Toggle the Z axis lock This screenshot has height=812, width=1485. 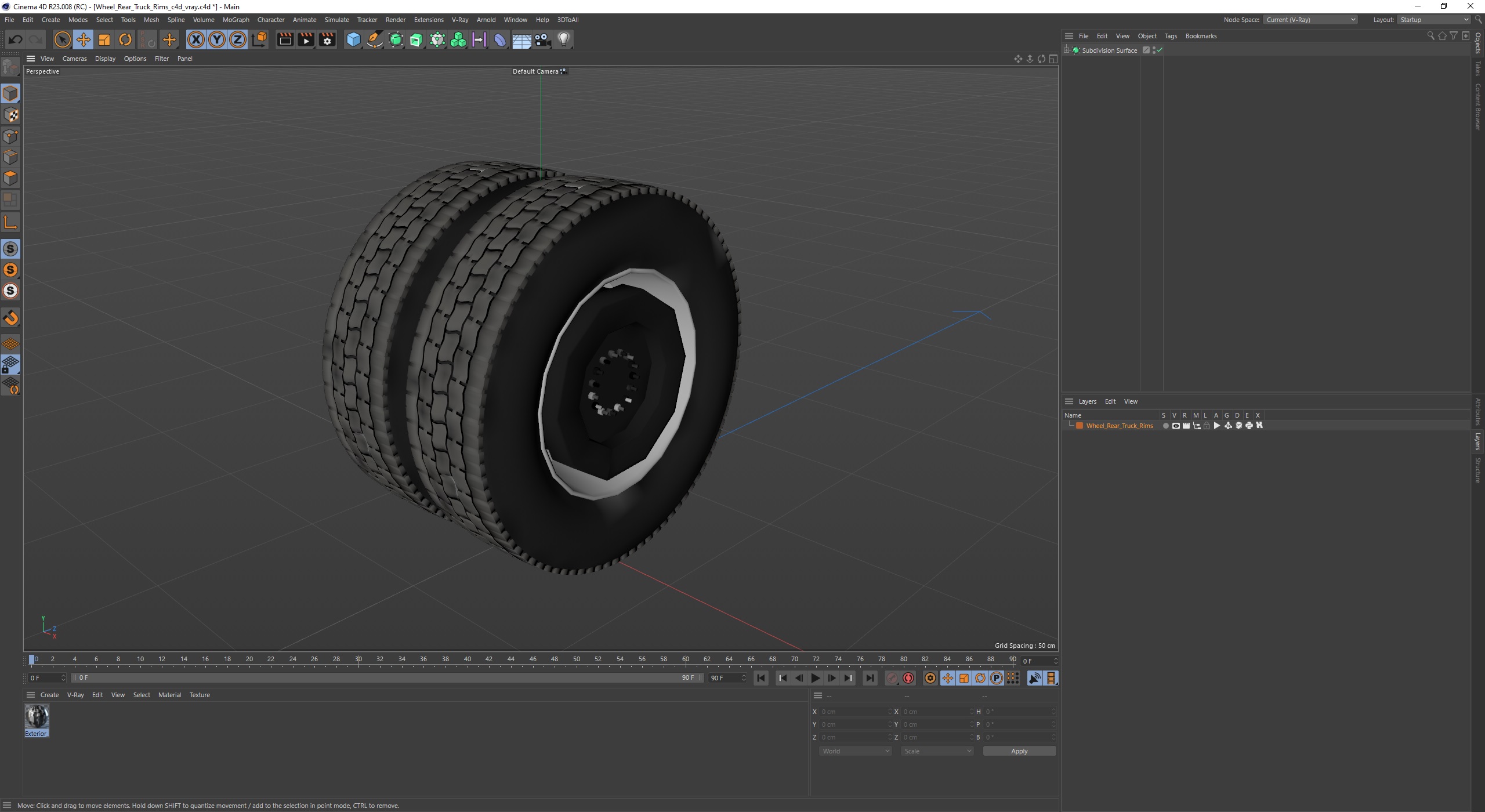tap(238, 39)
